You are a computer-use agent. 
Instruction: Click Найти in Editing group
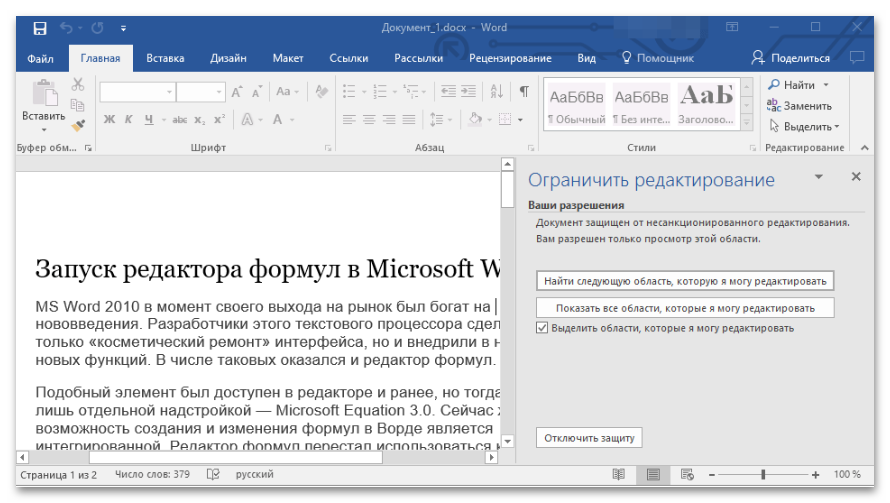pos(798,85)
